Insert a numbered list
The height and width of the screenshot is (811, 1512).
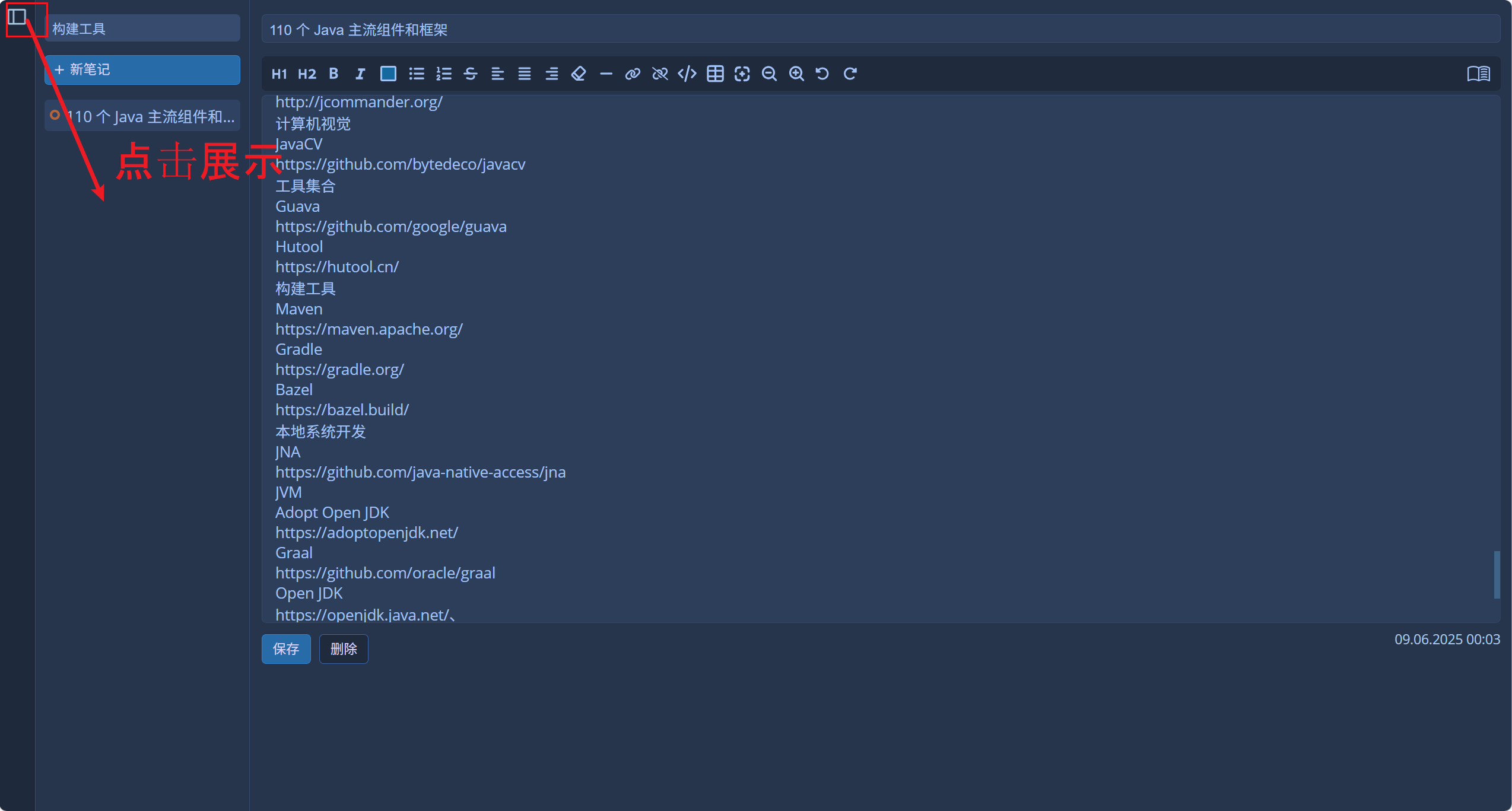tap(444, 74)
